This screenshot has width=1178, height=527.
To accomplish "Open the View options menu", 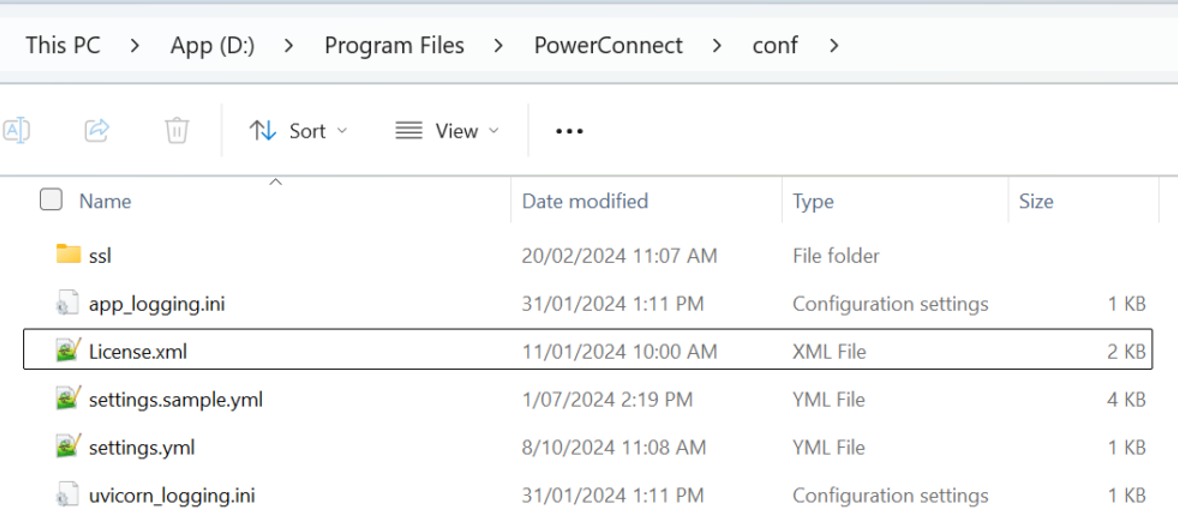I will coord(447,131).
